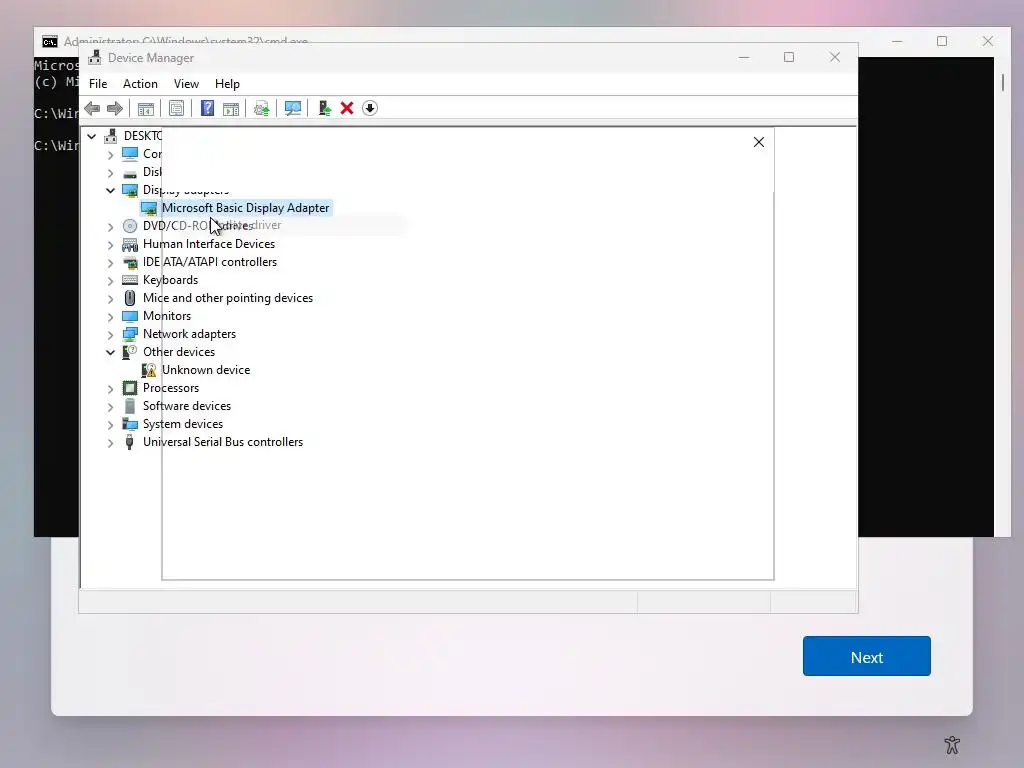
Task: Click the Mice and other pointing devices icon
Action: click(x=130, y=298)
